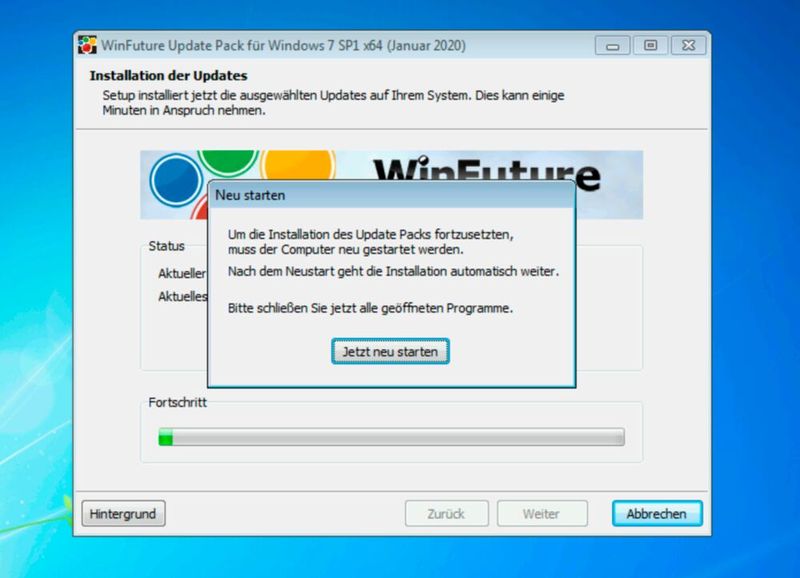Close the setup window with the X button
The width and height of the screenshot is (800, 578).
(x=689, y=44)
